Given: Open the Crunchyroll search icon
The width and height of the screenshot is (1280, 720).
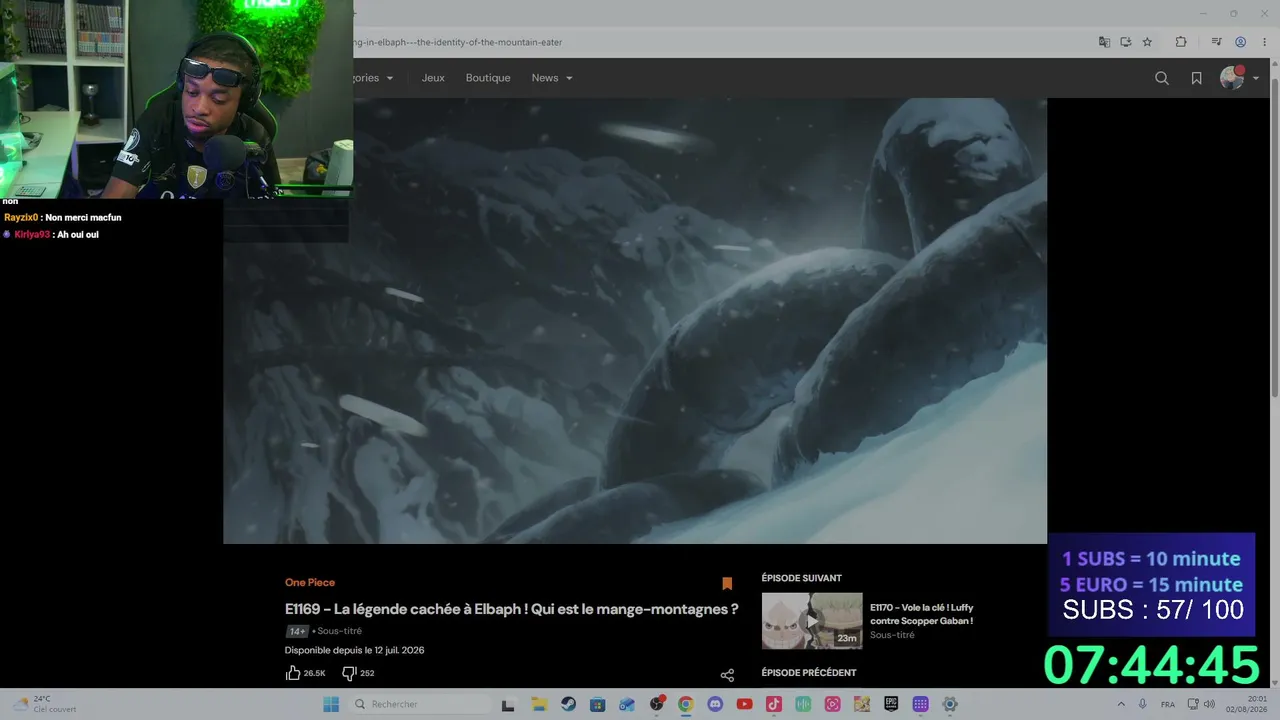Looking at the screenshot, I should pyautogui.click(x=1162, y=78).
